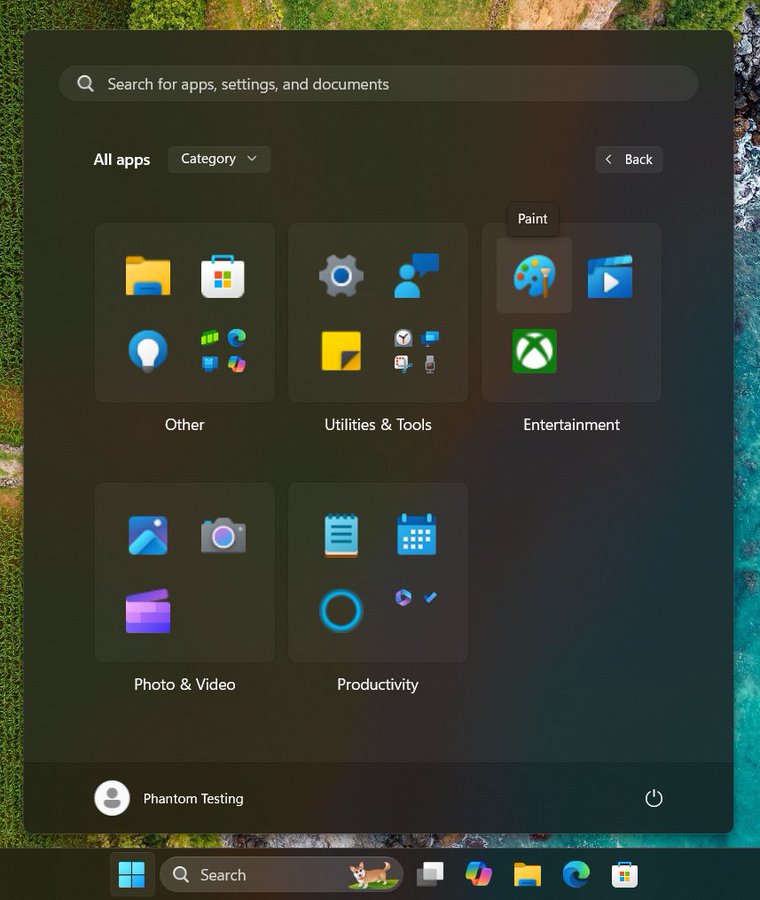Click the user avatar picture
The width and height of the screenshot is (760, 900).
tap(112, 798)
